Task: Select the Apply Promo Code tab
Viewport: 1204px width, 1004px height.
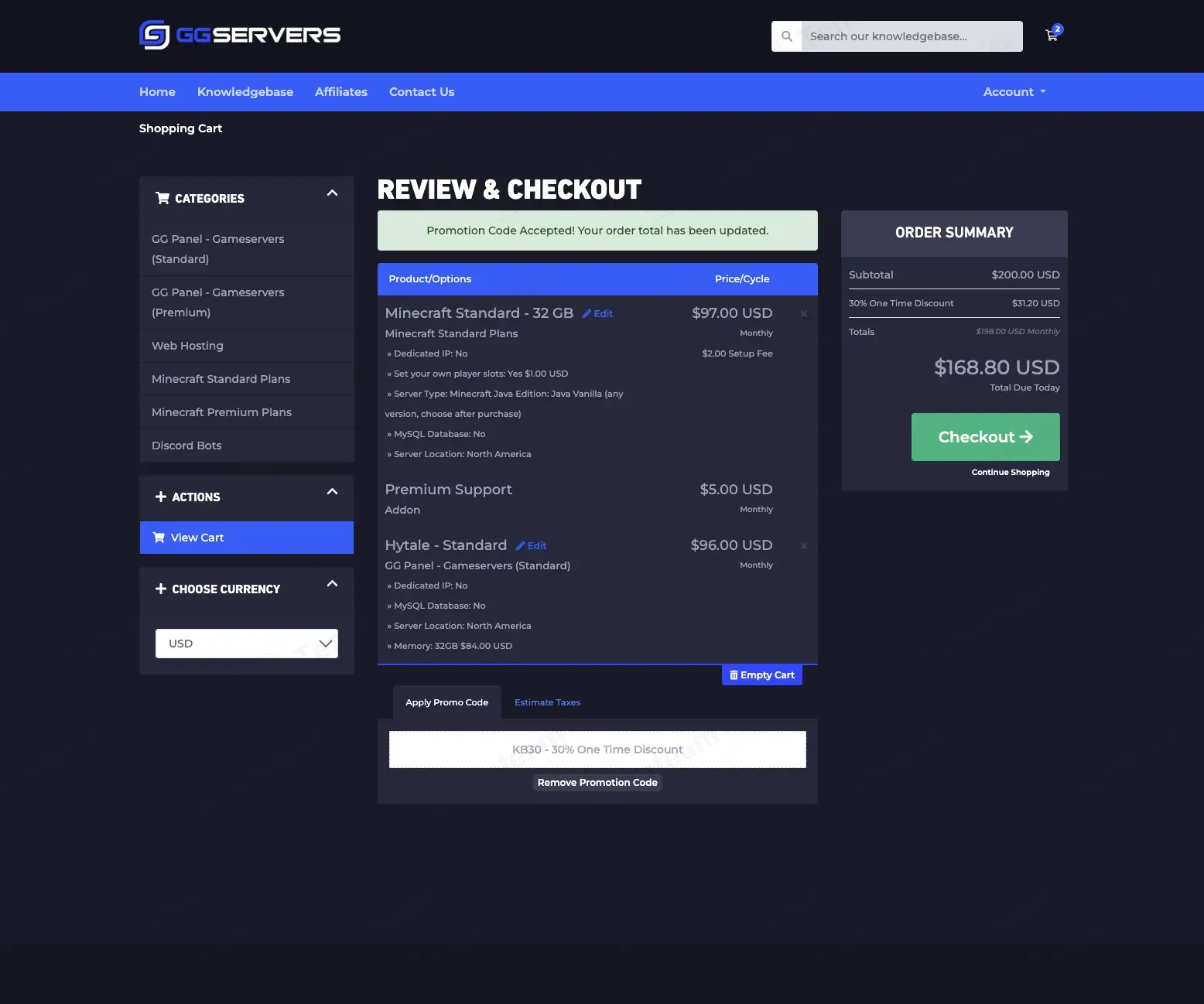Action: [x=447, y=702]
